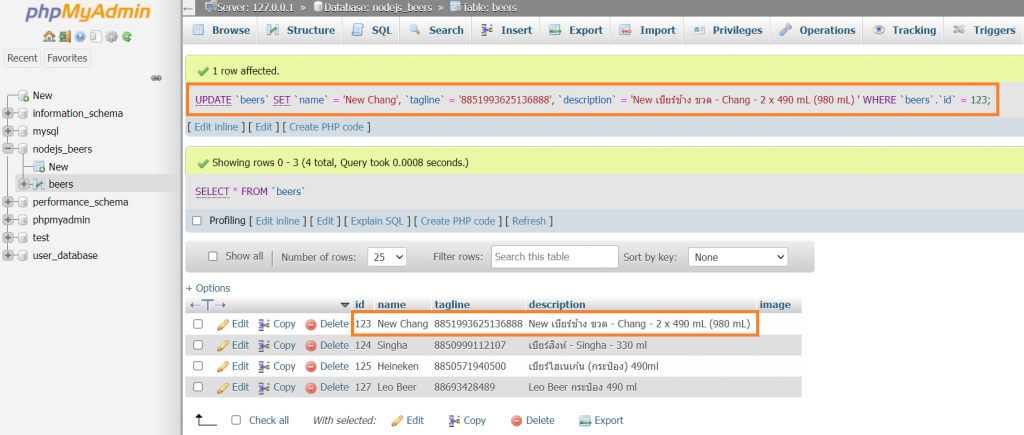Expand the performance_schema database node
1024x435 pixels.
coord(8,202)
